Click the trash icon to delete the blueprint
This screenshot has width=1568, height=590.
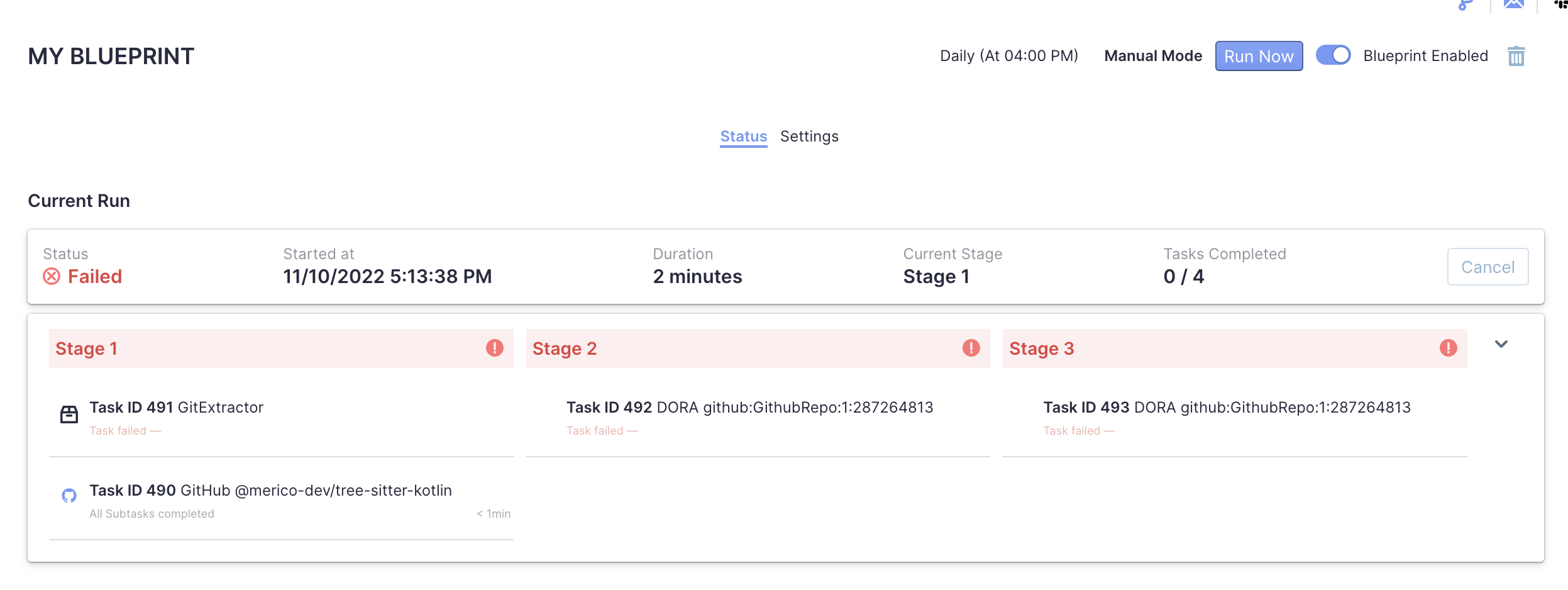pyautogui.click(x=1518, y=56)
